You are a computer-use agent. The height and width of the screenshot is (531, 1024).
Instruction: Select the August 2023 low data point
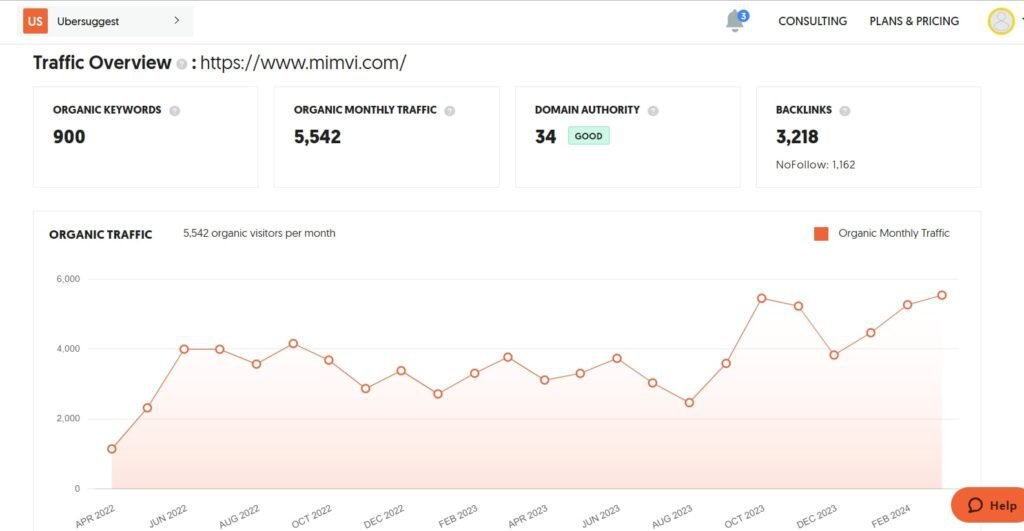(x=689, y=403)
